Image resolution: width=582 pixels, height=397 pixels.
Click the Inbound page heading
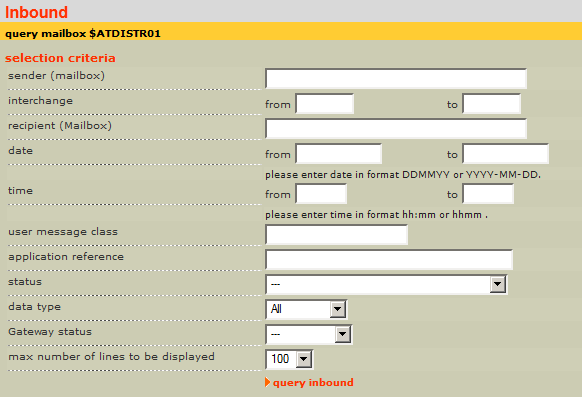(x=36, y=12)
